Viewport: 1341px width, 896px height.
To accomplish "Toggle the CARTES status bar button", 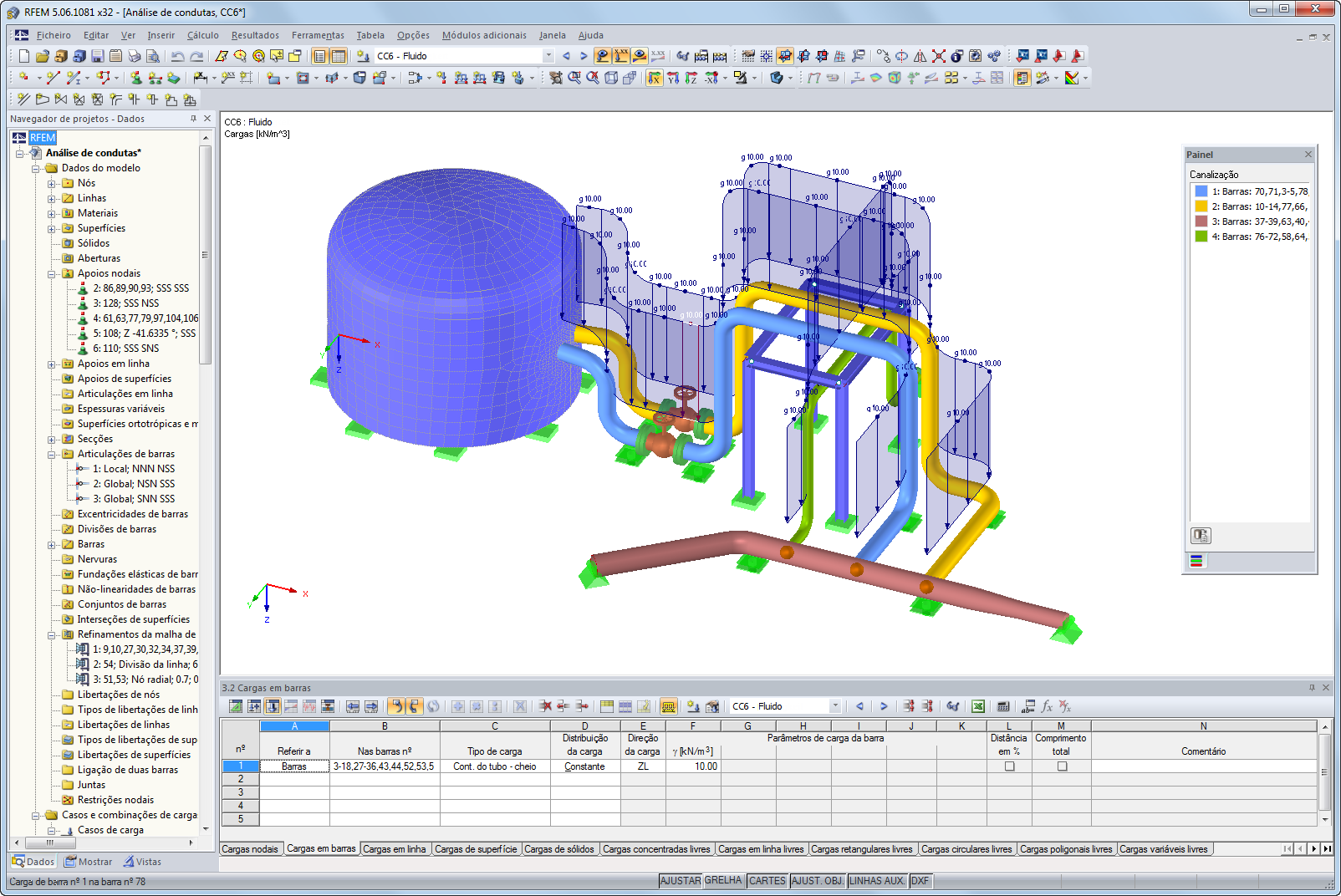I will (767, 881).
